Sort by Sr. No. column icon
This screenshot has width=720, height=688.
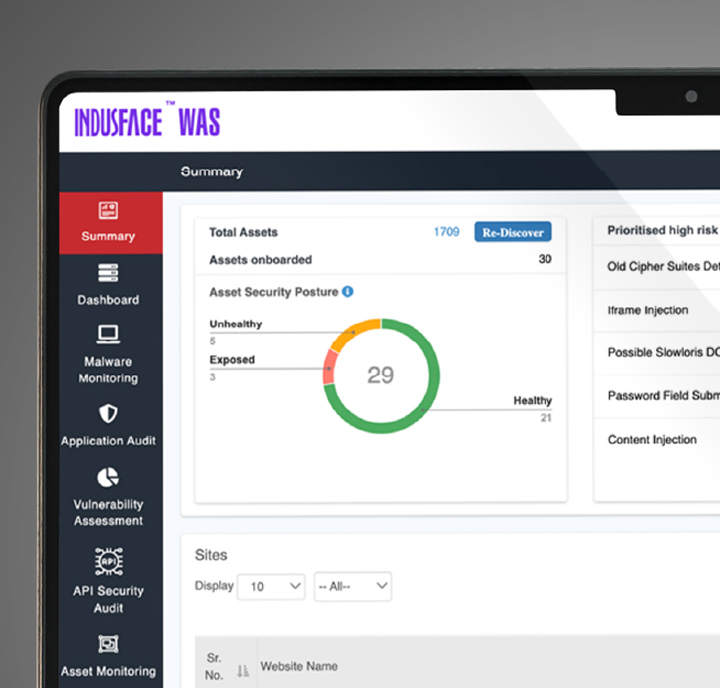(x=243, y=671)
